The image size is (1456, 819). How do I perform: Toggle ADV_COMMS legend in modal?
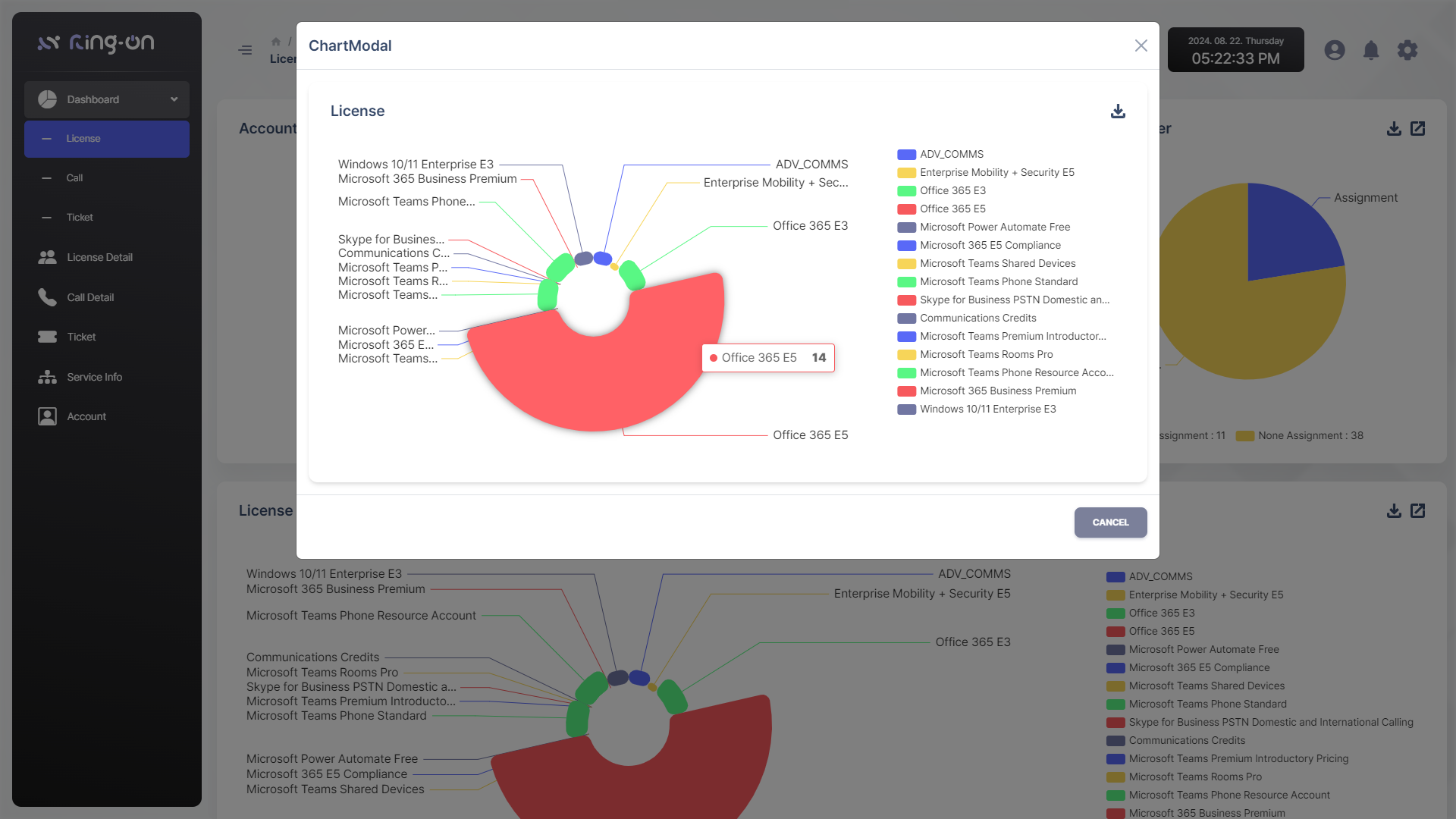pyautogui.click(x=940, y=155)
